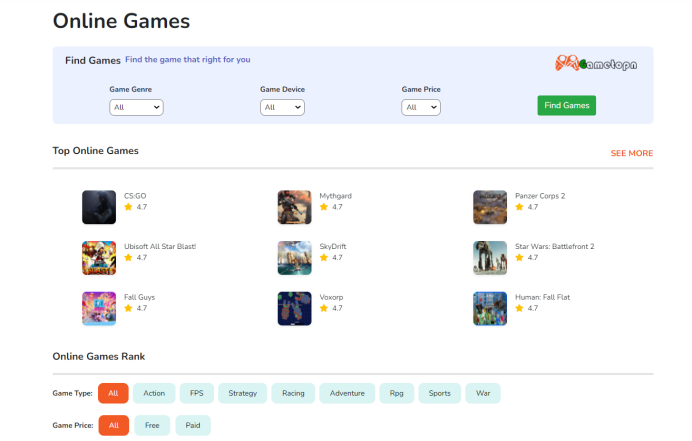Open the Fall Guys game thumbnail
692x441 pixels.
tap(99, 309)
